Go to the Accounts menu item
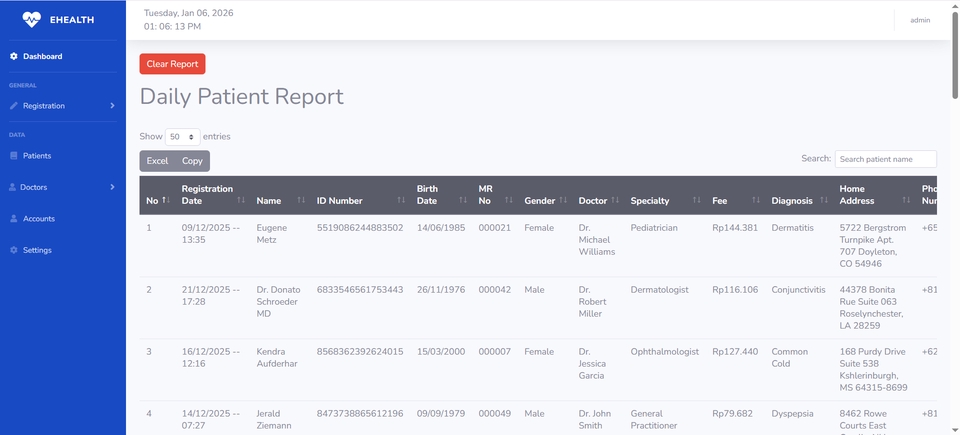The width and height of the screenshot is (960, 435). point(39,218)
